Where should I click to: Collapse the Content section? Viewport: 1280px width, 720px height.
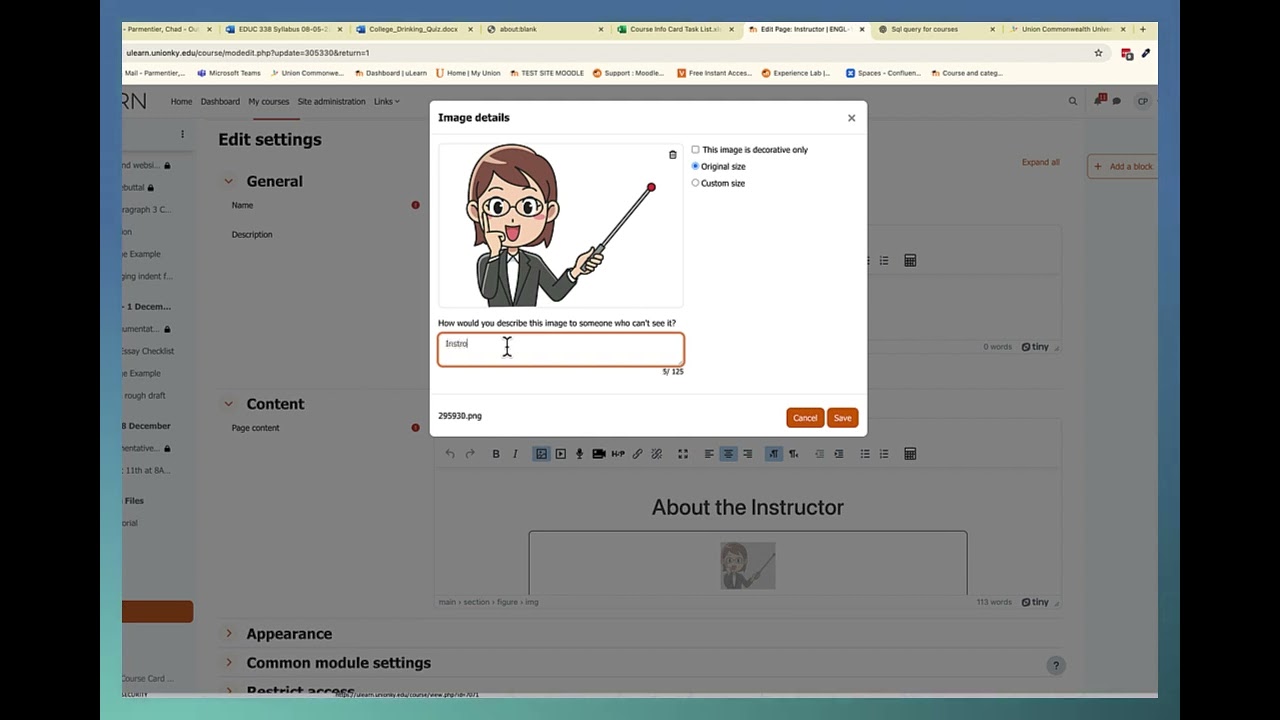[228, 404]
